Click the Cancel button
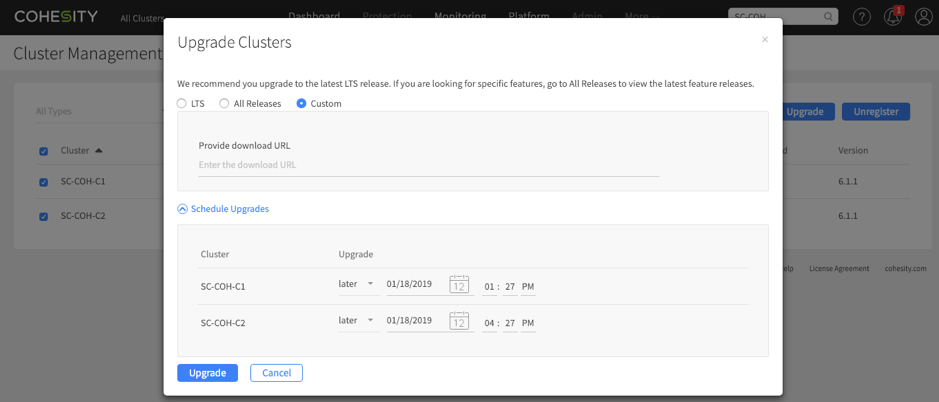Viewport: 939px width, 402px height. click(x=276, y=373)
